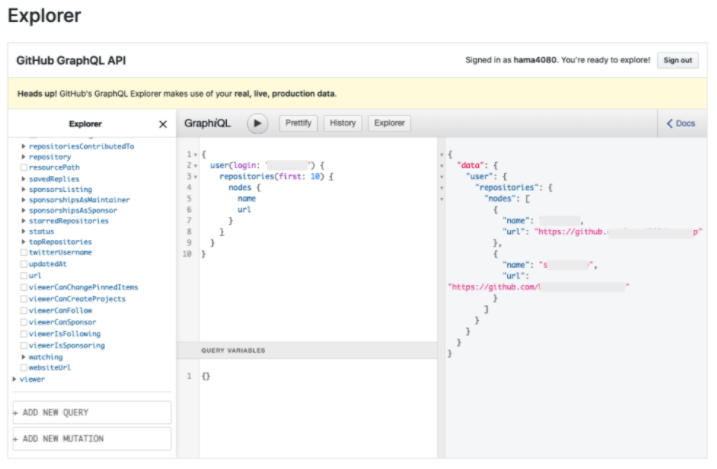Sign out of GitHub account

[x=678, y=60]
